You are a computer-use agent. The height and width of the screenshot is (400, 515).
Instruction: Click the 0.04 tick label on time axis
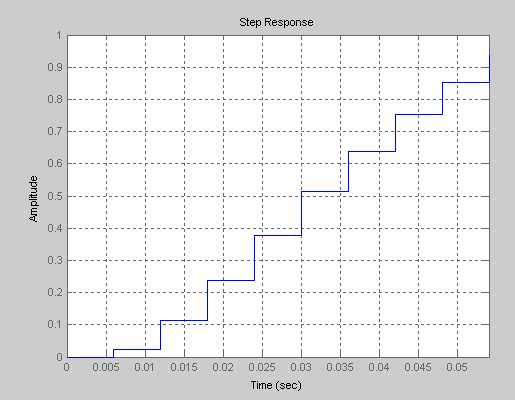coord(379,367)
